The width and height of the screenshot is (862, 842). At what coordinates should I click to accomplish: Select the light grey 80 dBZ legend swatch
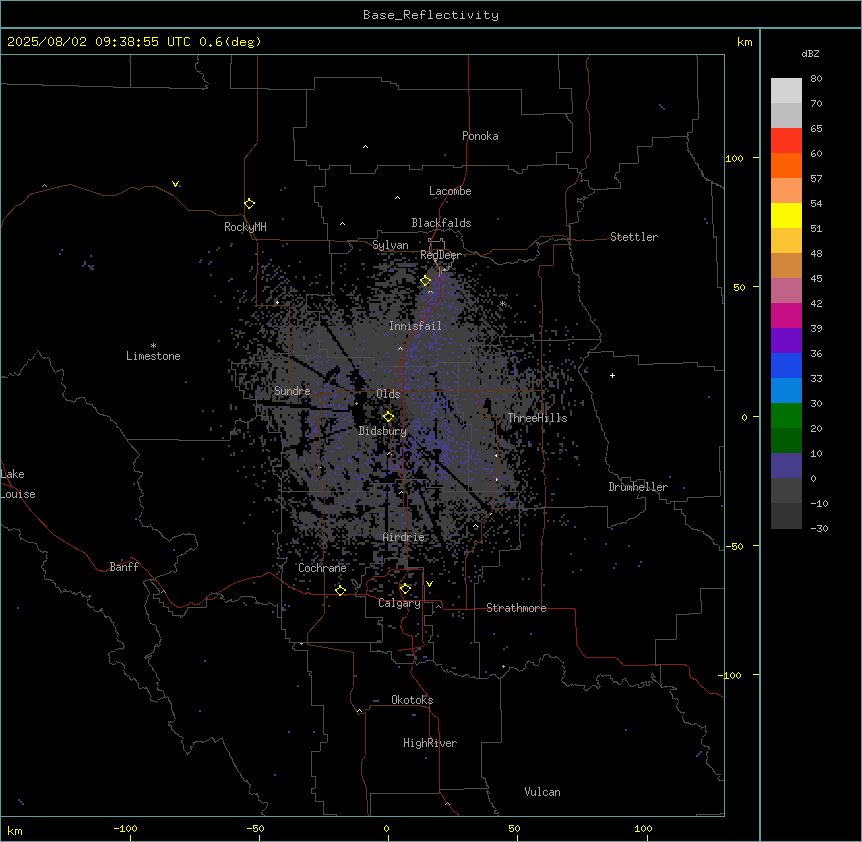tap(786, 90)
